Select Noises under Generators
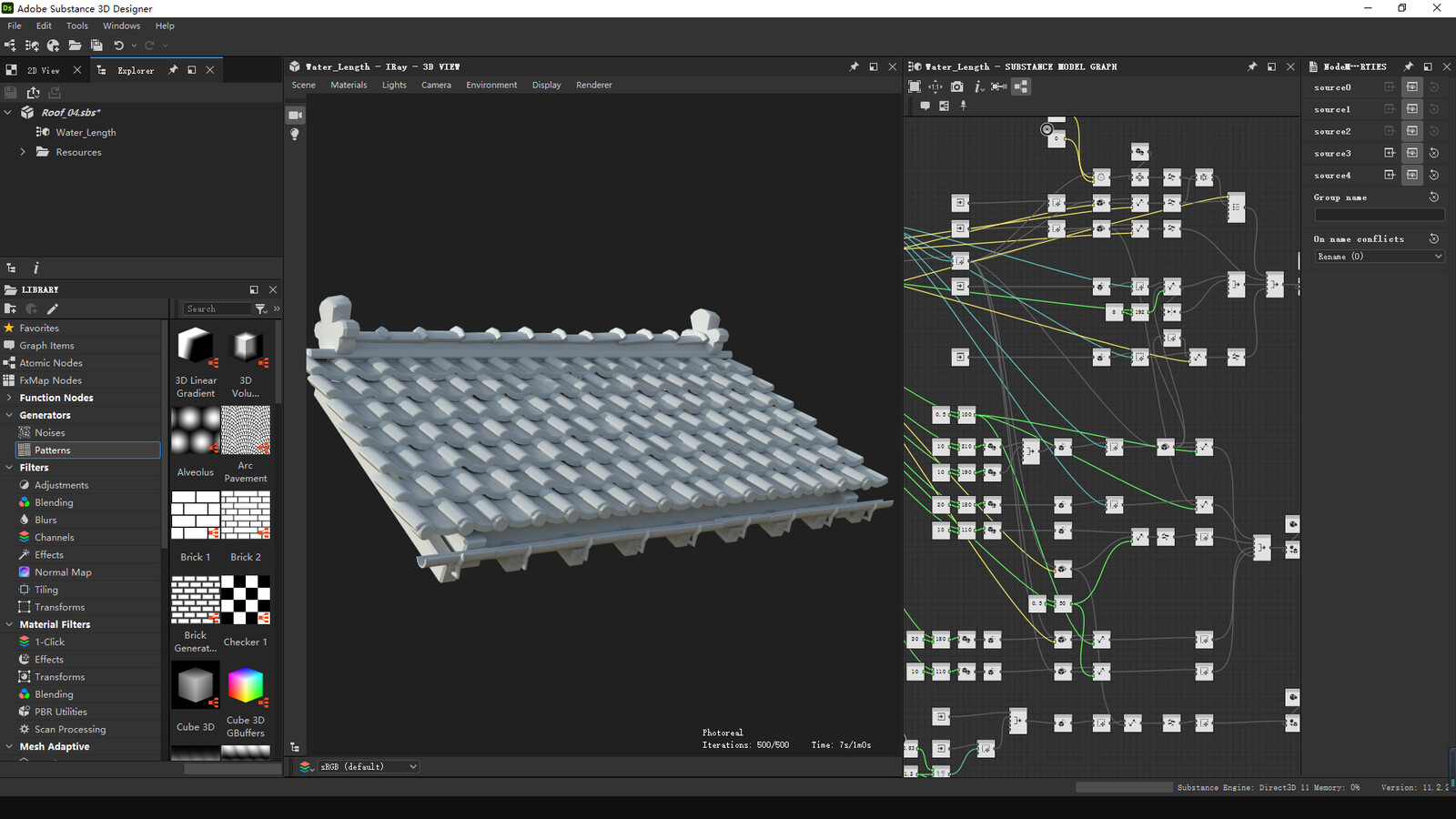 (x=50, y=433)
